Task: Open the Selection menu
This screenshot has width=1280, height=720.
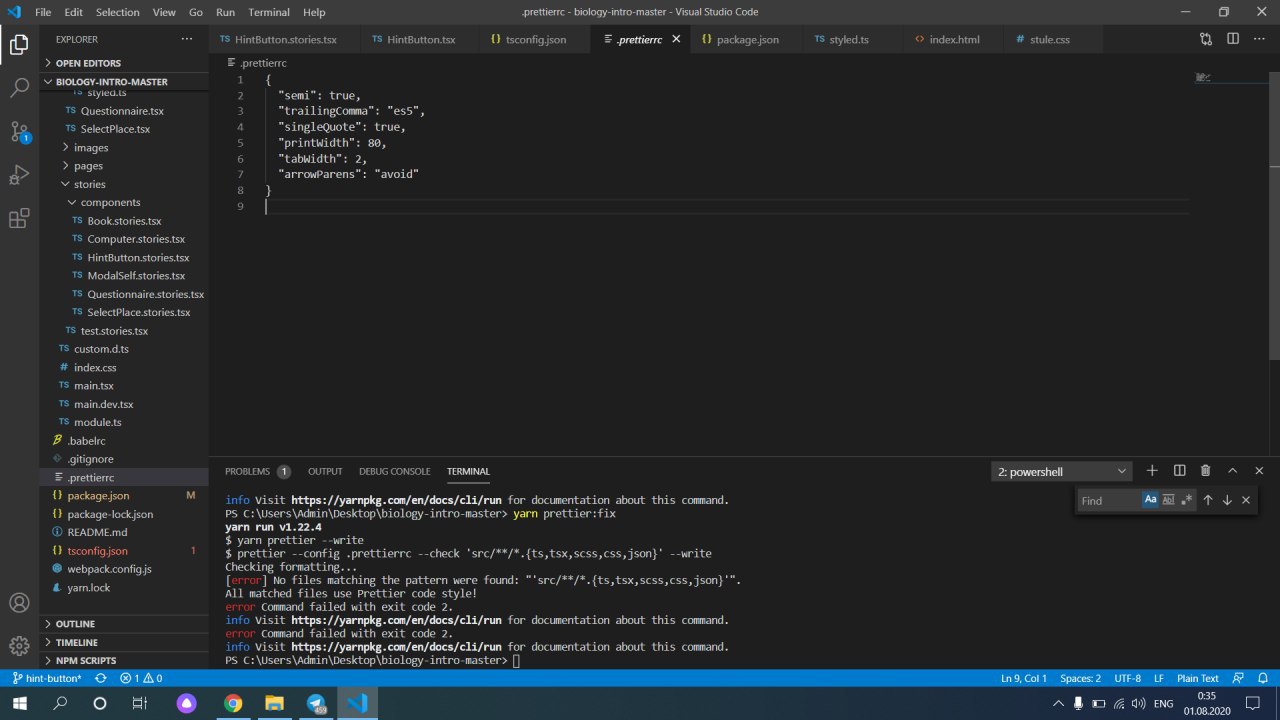Action: (x=117, y=12)
